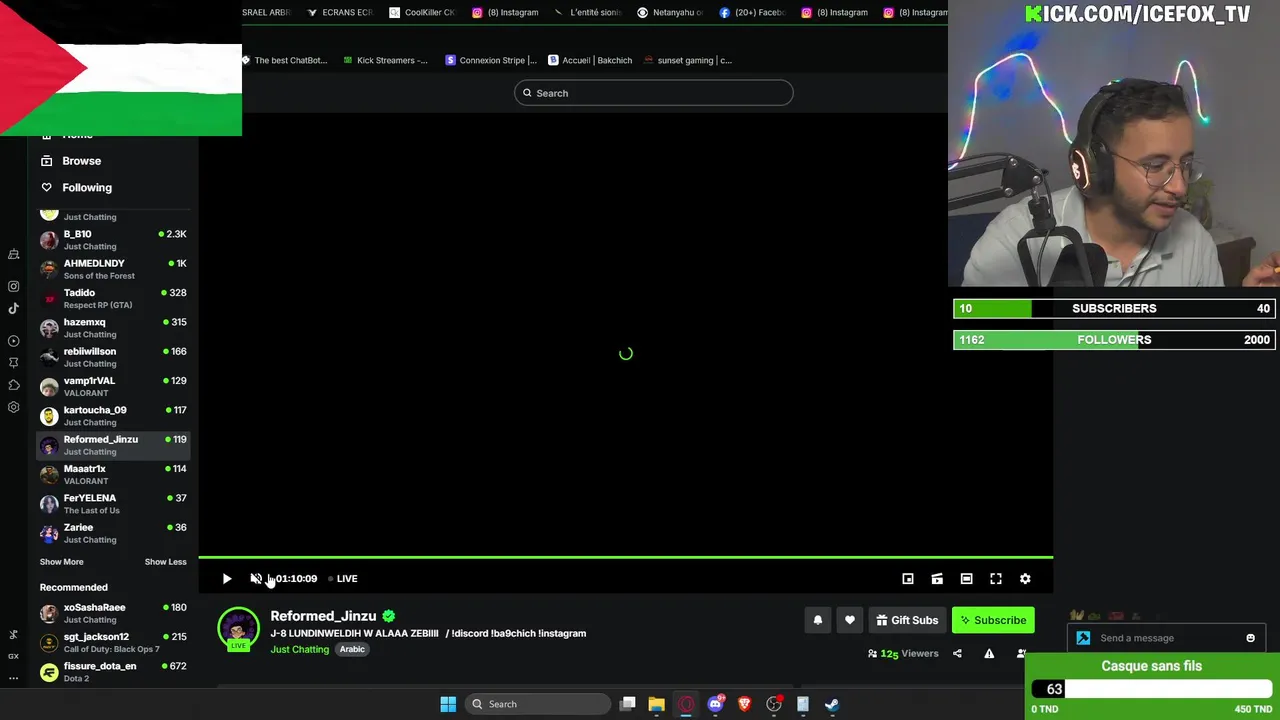Open TikTok in Opera sidebar

[14, 308]
